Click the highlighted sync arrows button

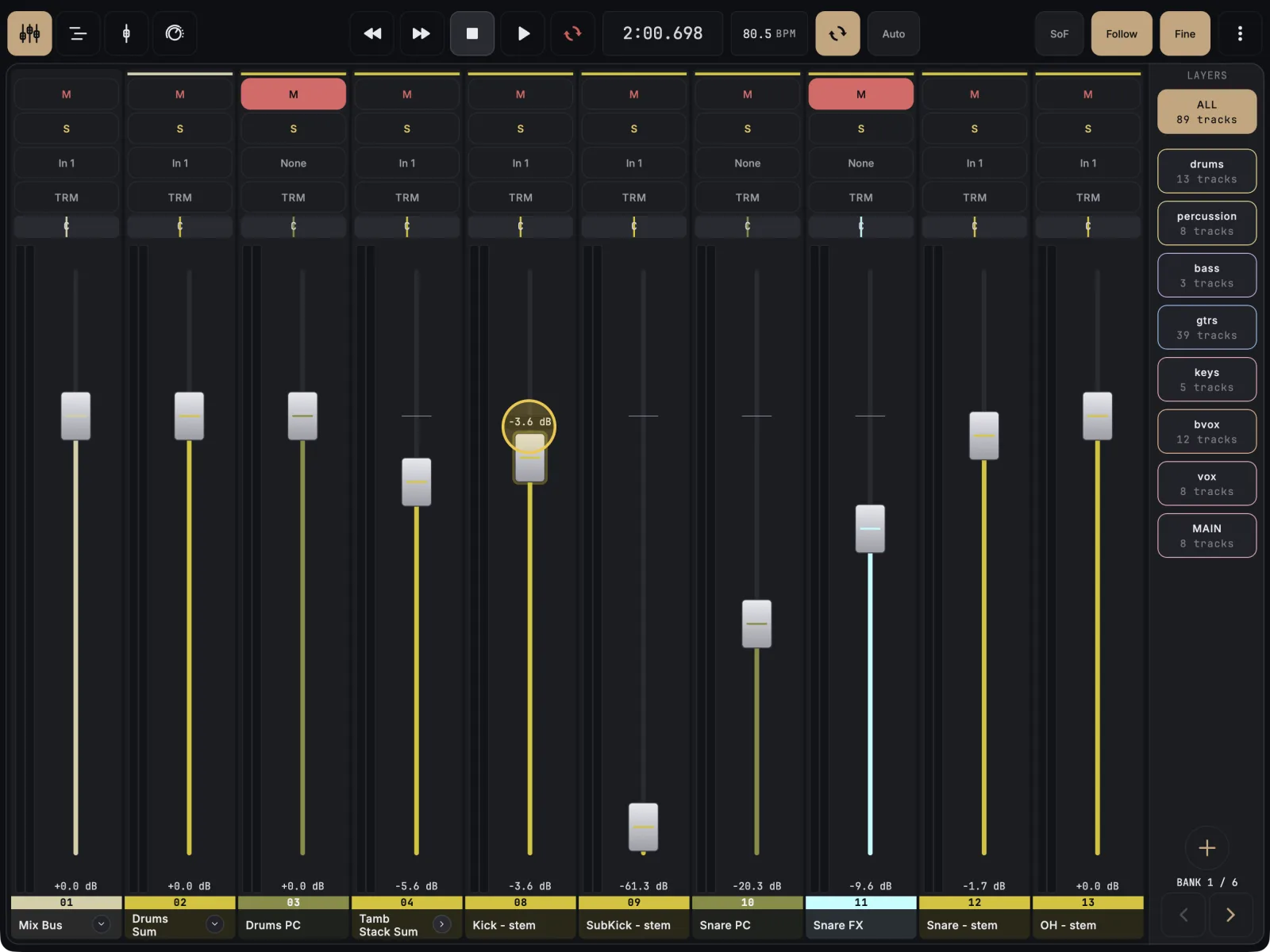837,33
